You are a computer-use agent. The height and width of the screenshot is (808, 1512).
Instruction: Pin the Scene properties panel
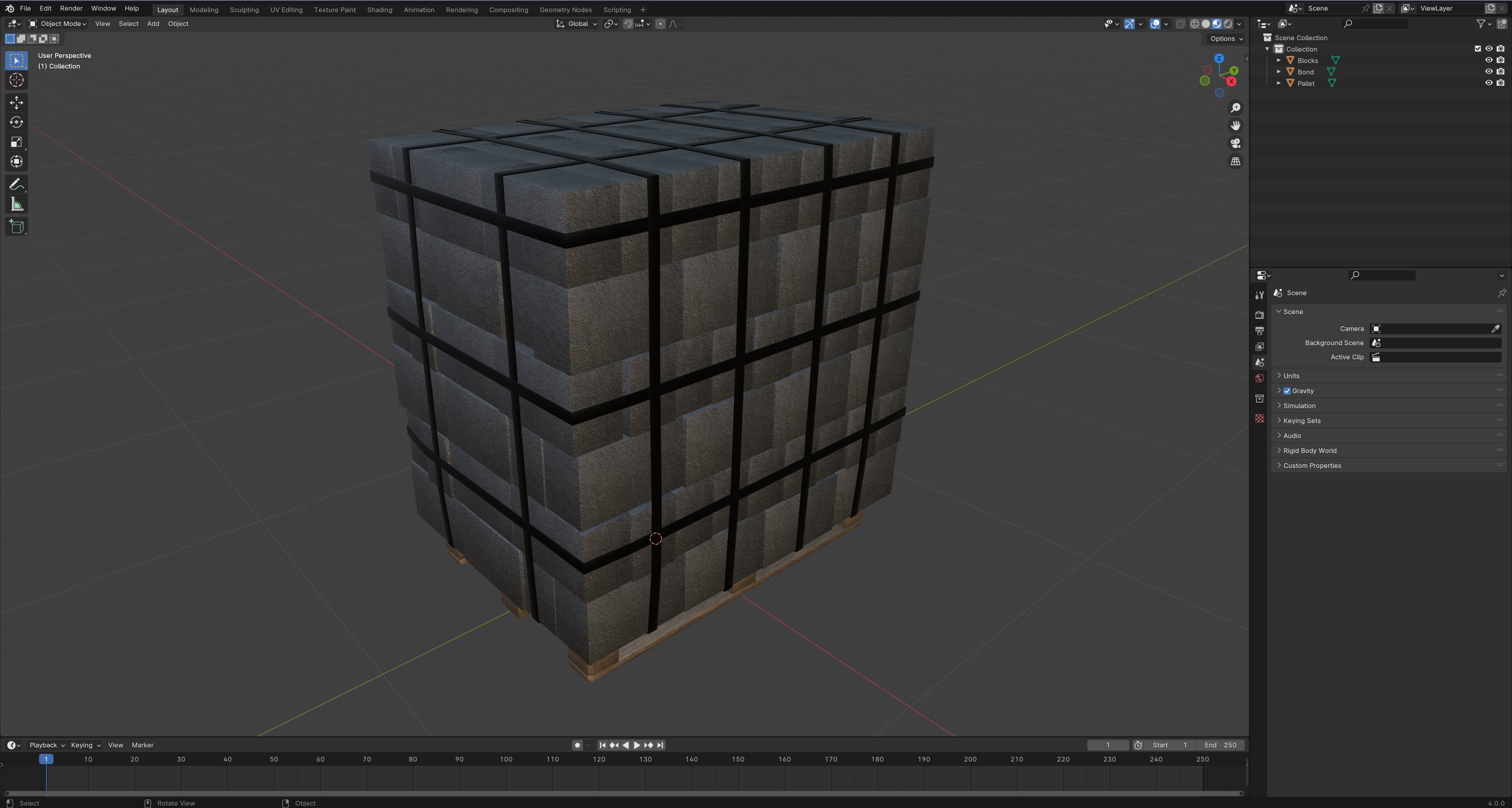[1501, 293]
